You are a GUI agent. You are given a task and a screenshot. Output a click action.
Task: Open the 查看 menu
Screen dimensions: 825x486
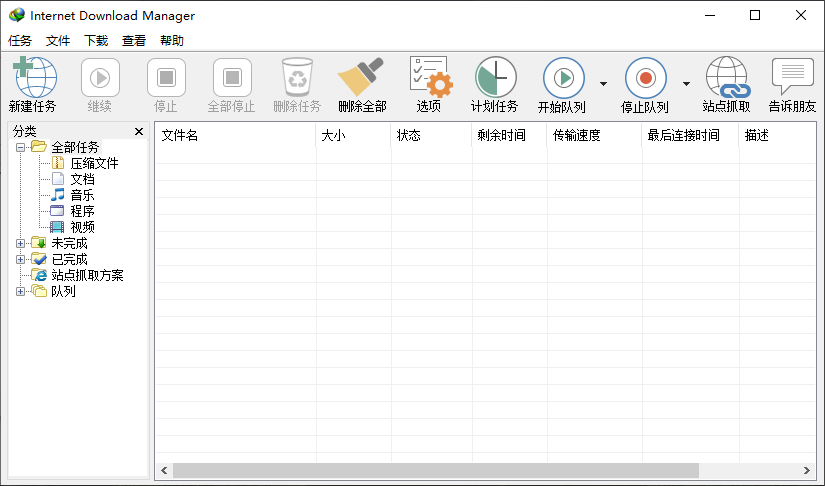(x=134, y=40)
